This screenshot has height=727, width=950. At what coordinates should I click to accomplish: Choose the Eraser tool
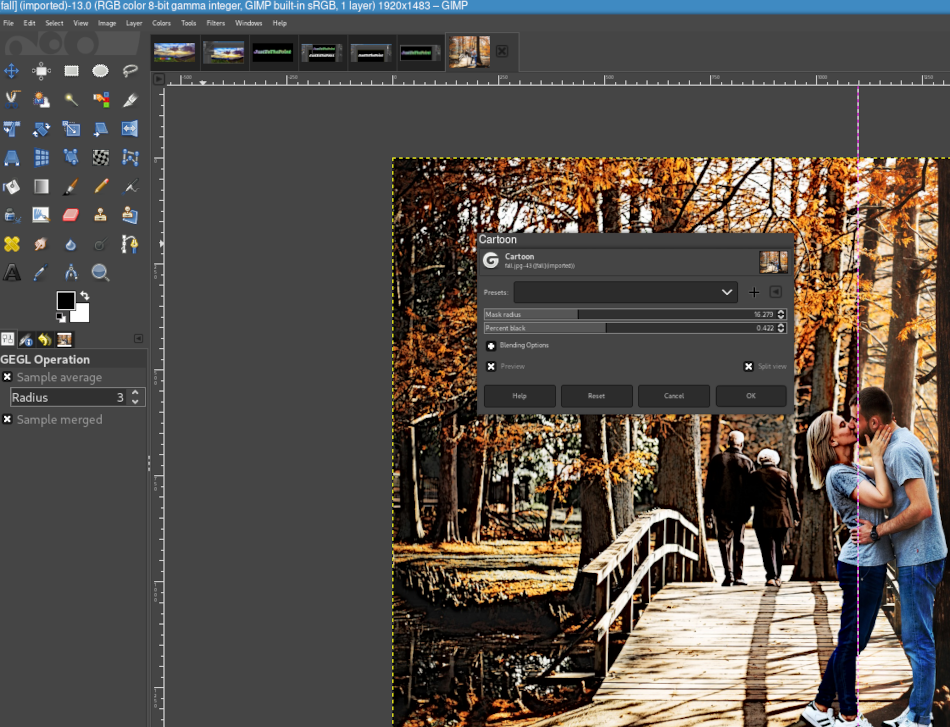click(x=71, y=215)
